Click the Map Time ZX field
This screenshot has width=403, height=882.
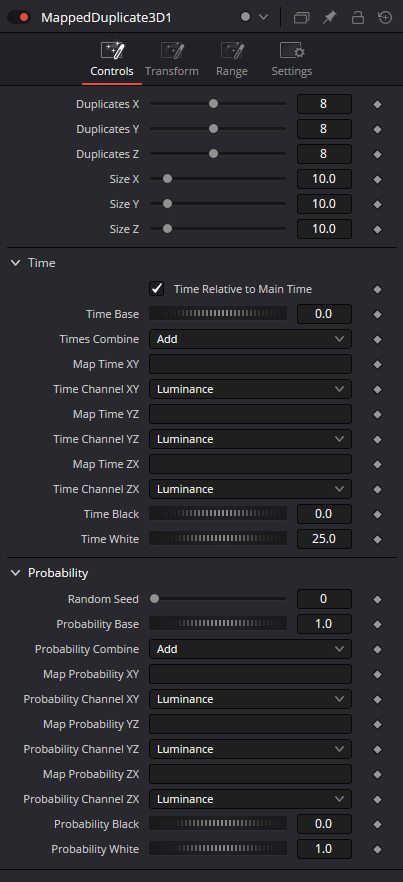(x=250, y=464)
